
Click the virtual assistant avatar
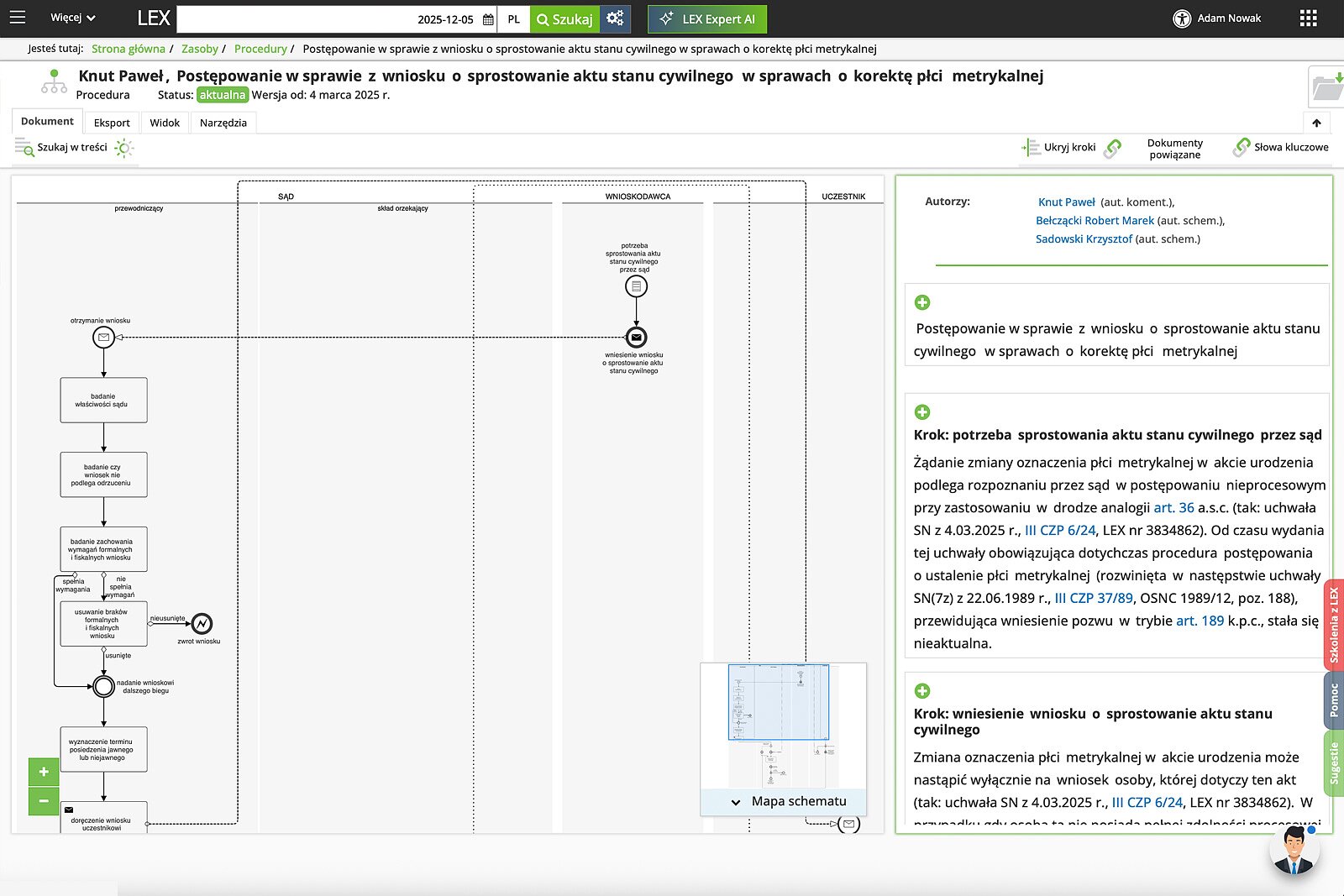tap(1294, 850)
